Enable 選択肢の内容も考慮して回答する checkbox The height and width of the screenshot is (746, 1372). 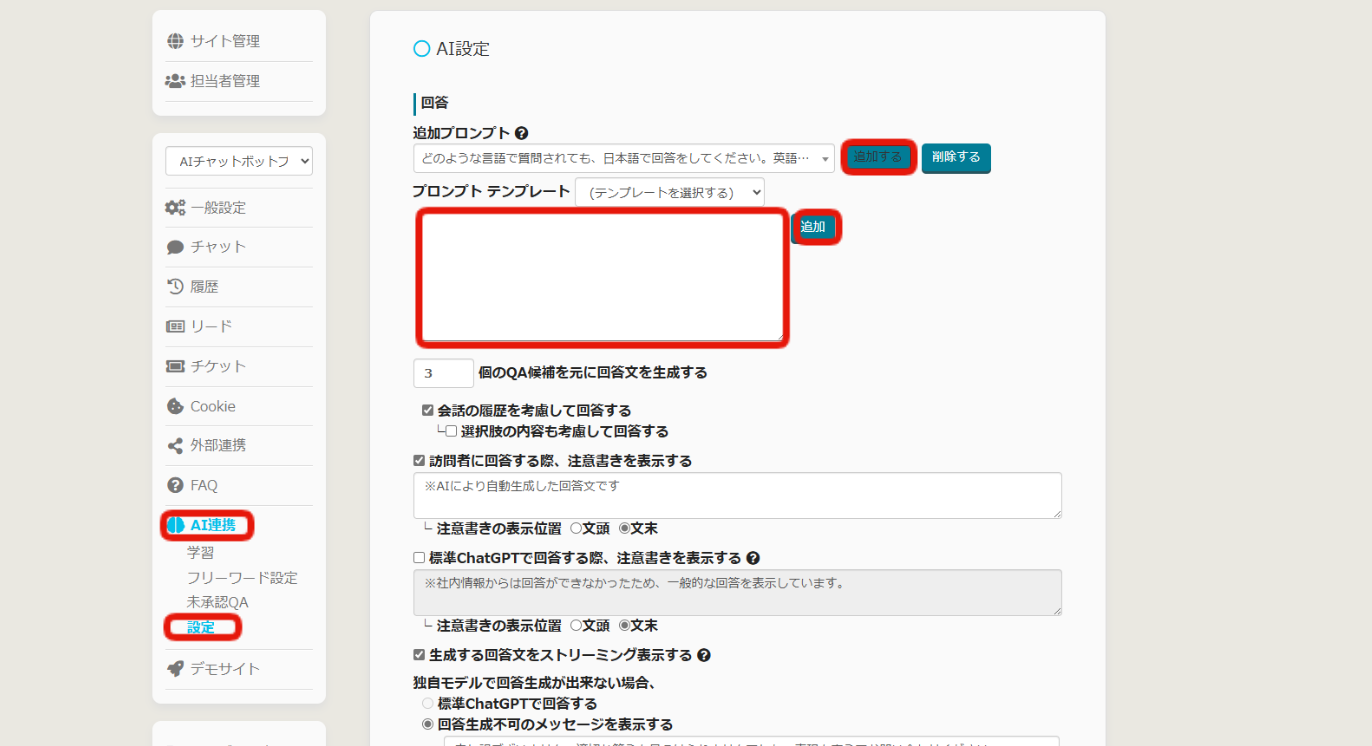click(x=451, y=431)
